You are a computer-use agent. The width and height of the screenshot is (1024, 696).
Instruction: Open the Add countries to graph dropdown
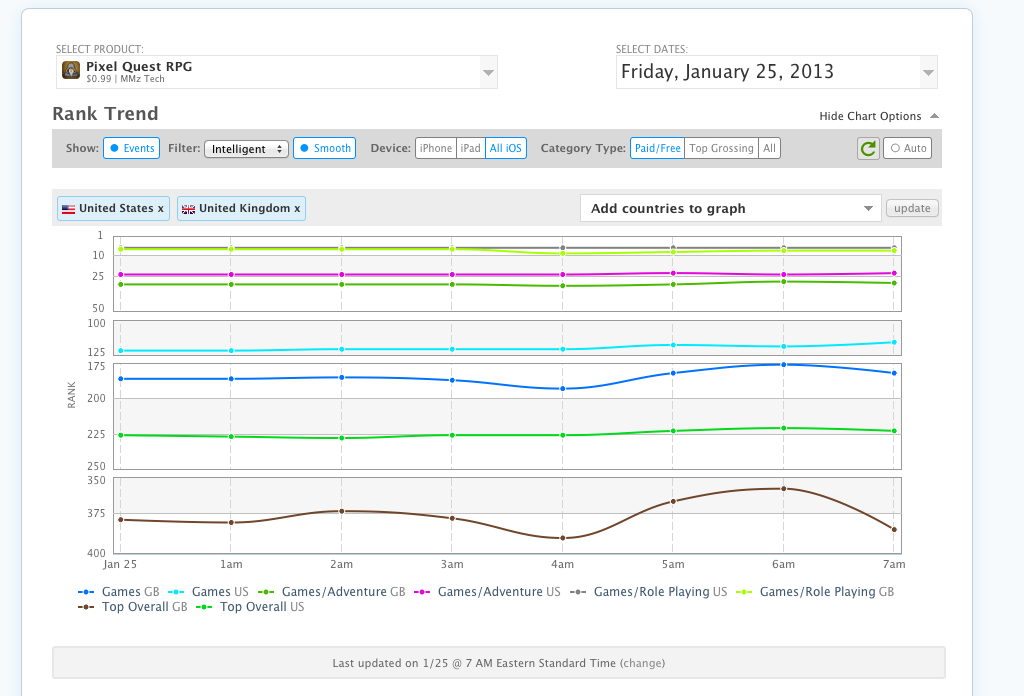click(730, 208)
